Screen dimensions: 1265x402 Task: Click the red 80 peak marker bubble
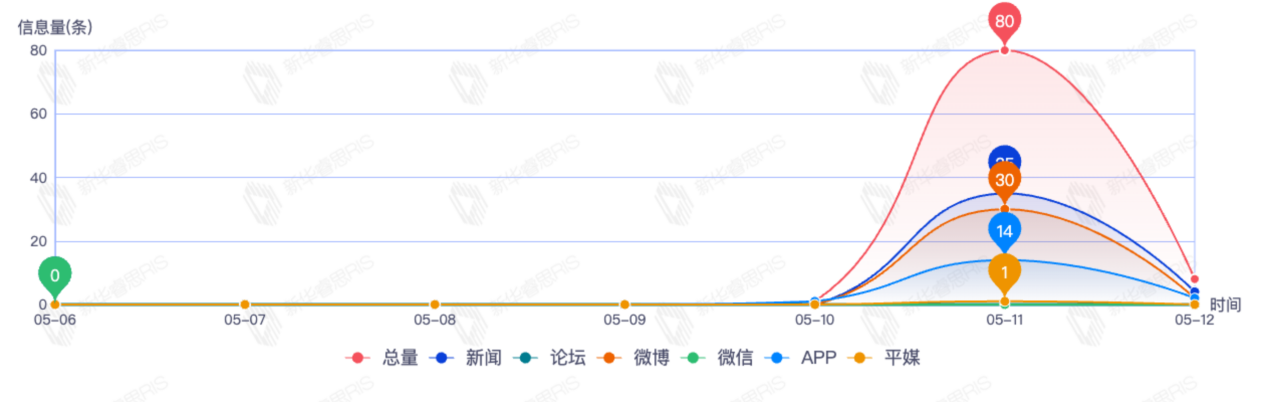1005,20
